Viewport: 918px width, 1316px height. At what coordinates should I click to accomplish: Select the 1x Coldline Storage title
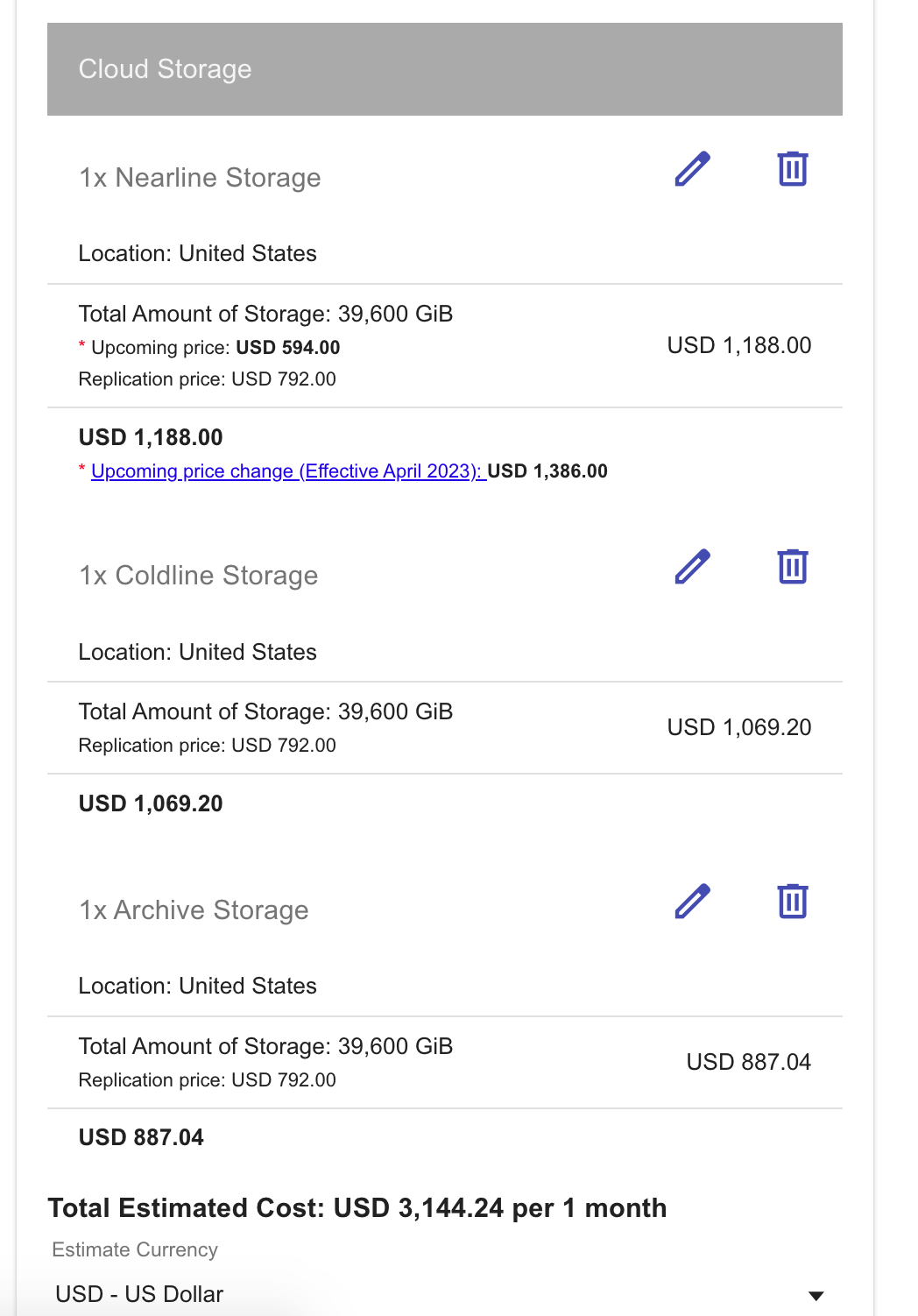[198, 576]
